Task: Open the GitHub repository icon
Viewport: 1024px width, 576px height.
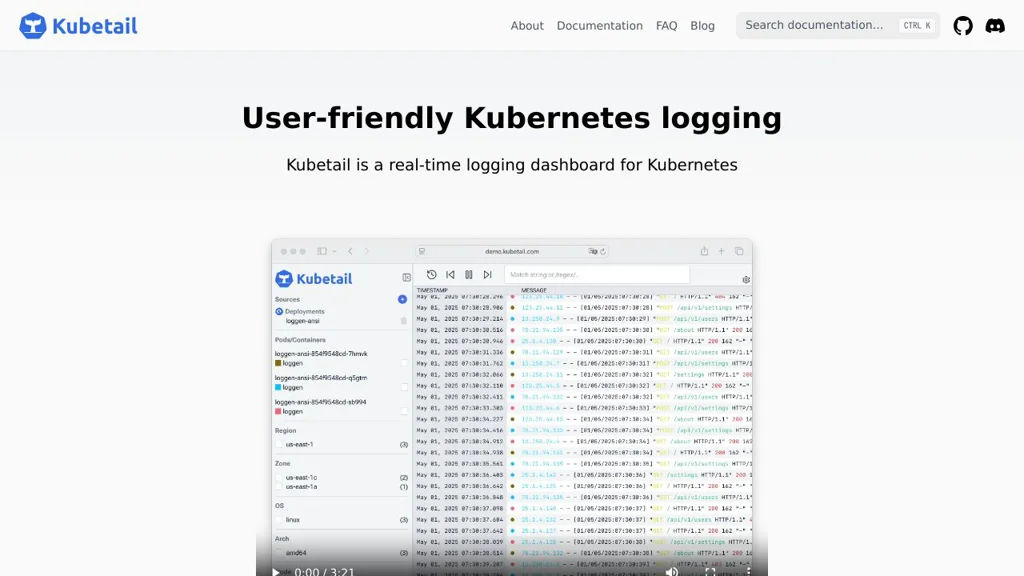Action: [x=963, y=25]
